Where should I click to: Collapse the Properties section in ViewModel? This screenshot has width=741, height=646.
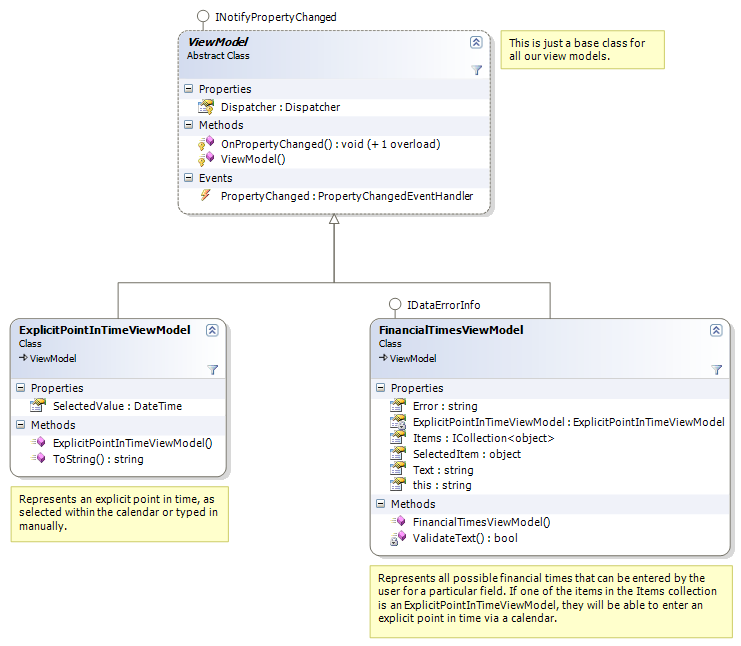pyautogui.click(x=189, y=88)
